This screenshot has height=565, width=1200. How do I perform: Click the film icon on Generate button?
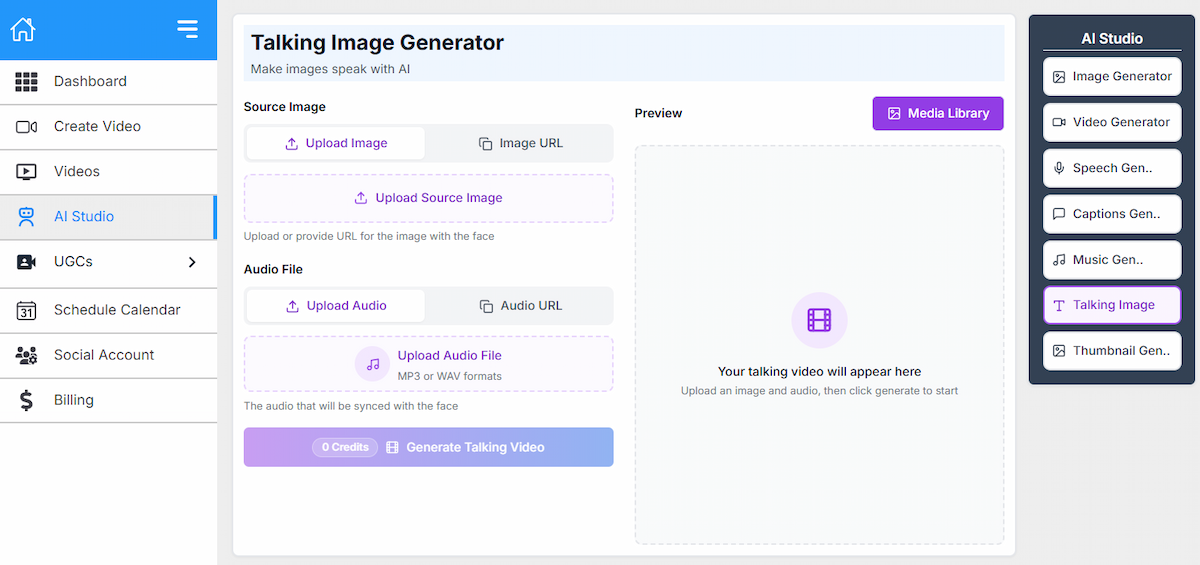(392, 447)
